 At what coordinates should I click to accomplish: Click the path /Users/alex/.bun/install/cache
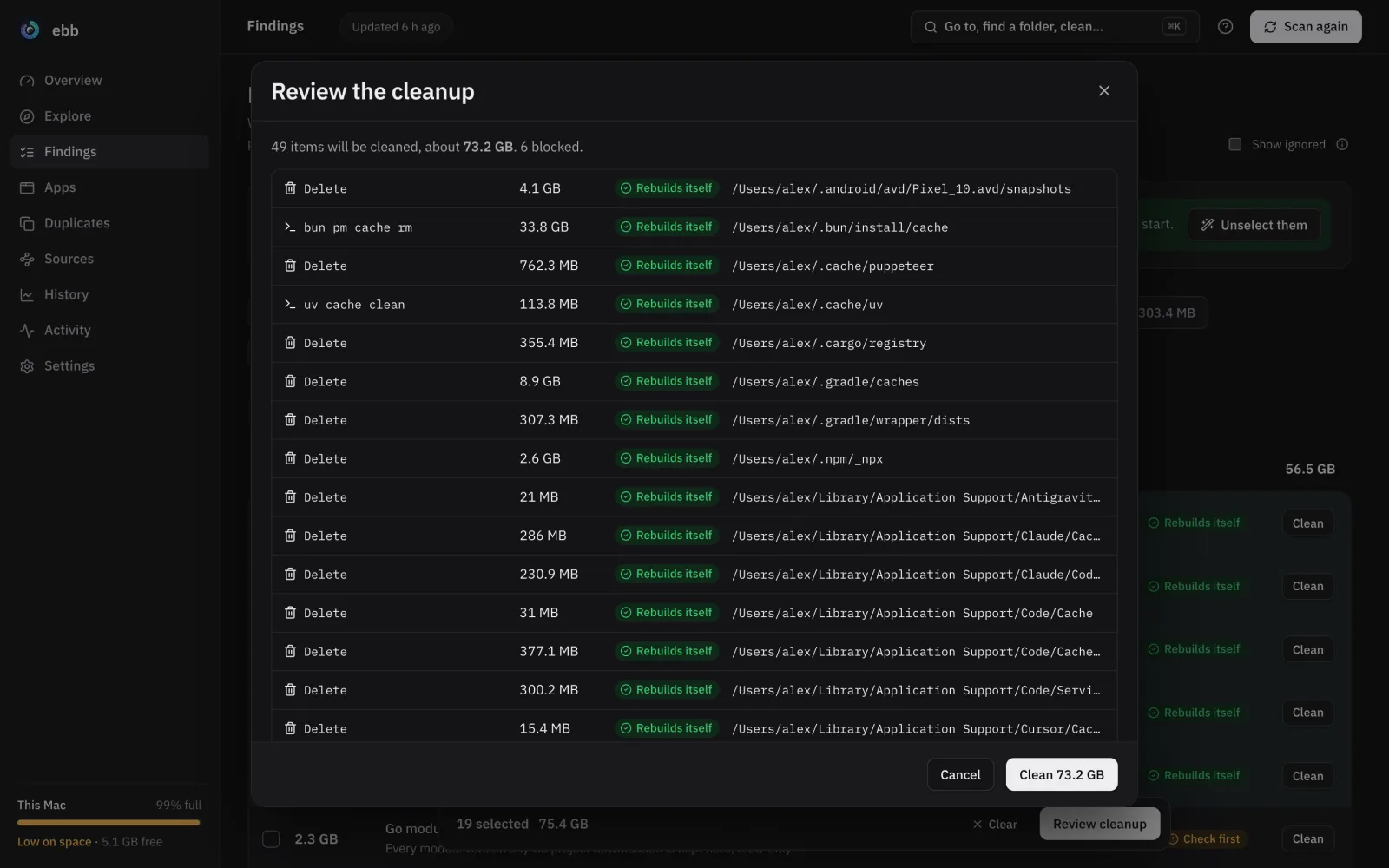click(839, 227)
